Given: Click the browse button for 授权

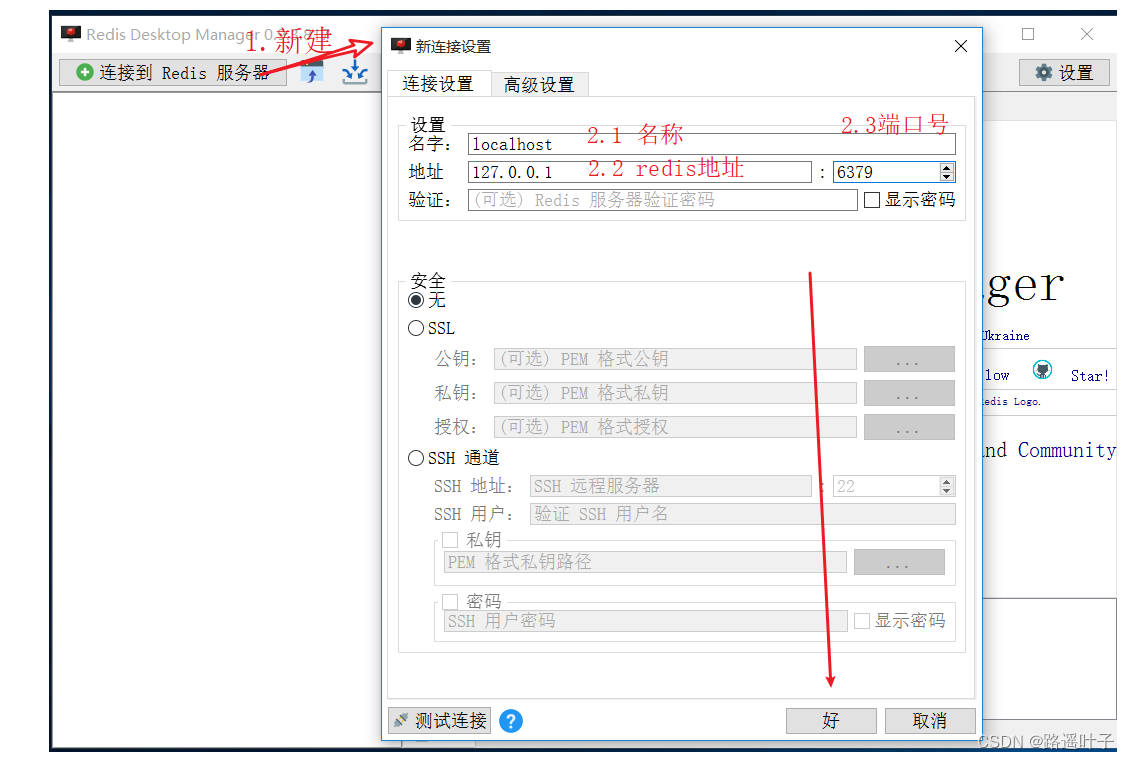Looking at the screenshot, I should (909, 426).
